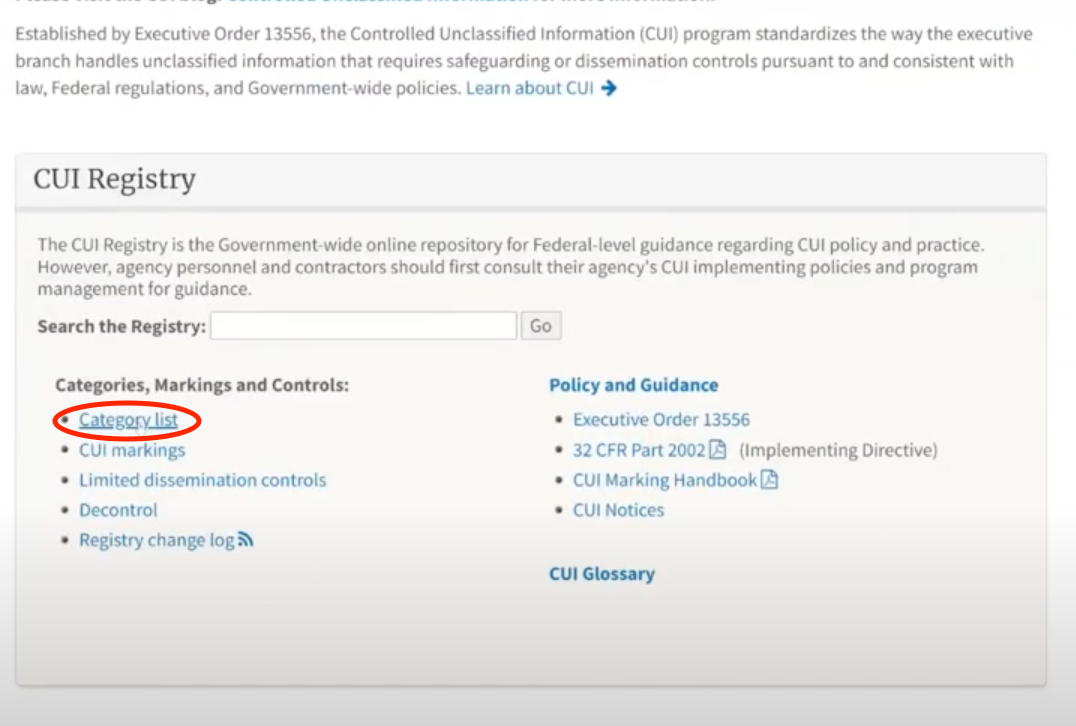Click the Policy and Guidance heading
1076x726 pixels.
633,384
